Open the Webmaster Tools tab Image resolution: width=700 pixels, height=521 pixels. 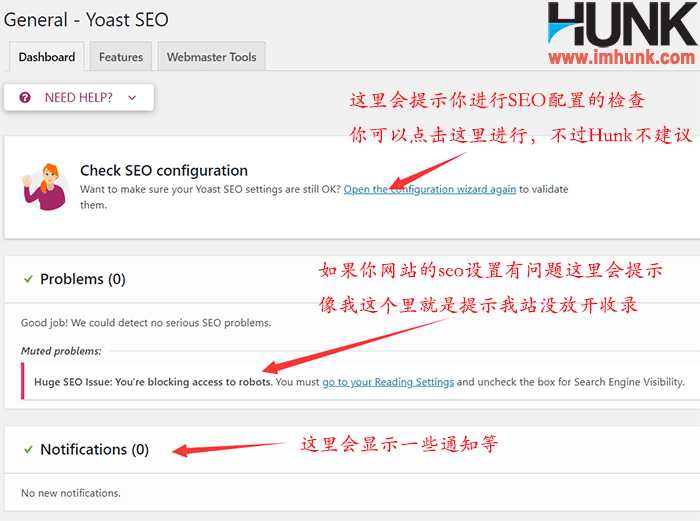click(x=212, y=57)
